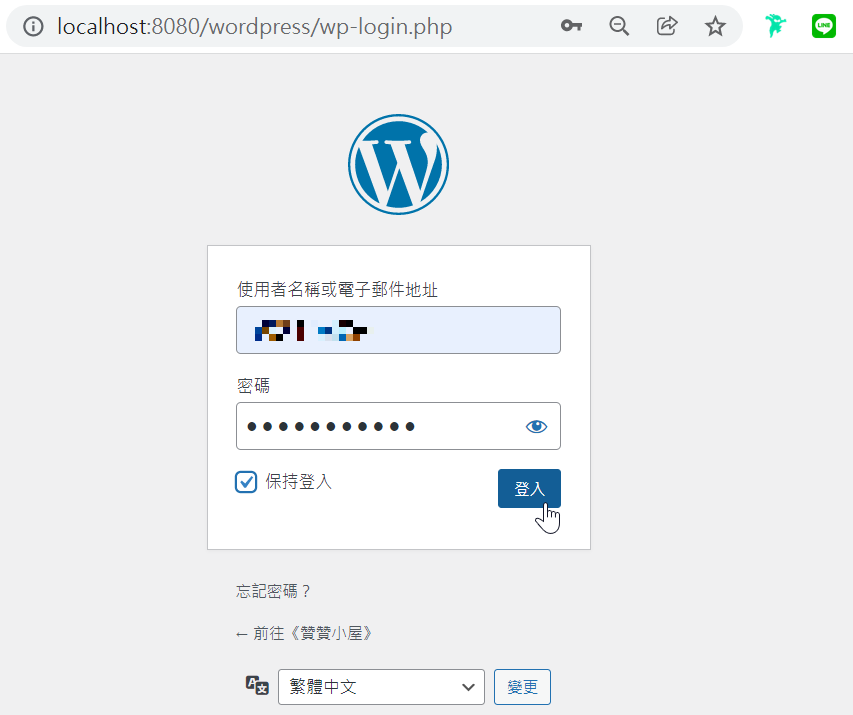Image resolution: width=853 pixels, height=715 pixels.
Task: Toggle the 保持登入 checkbox
Action: click(246, 482)
